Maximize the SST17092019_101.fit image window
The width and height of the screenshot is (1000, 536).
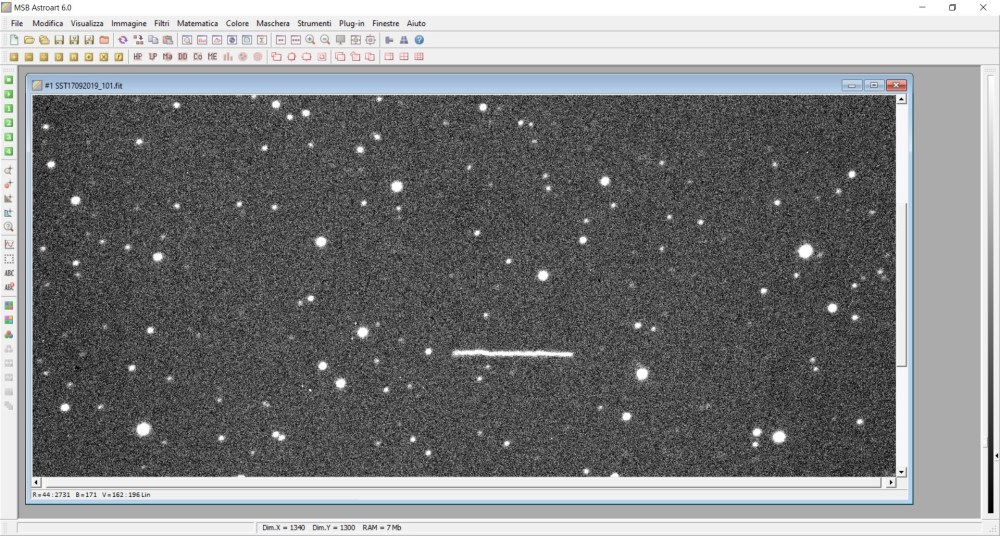(873, 85)
